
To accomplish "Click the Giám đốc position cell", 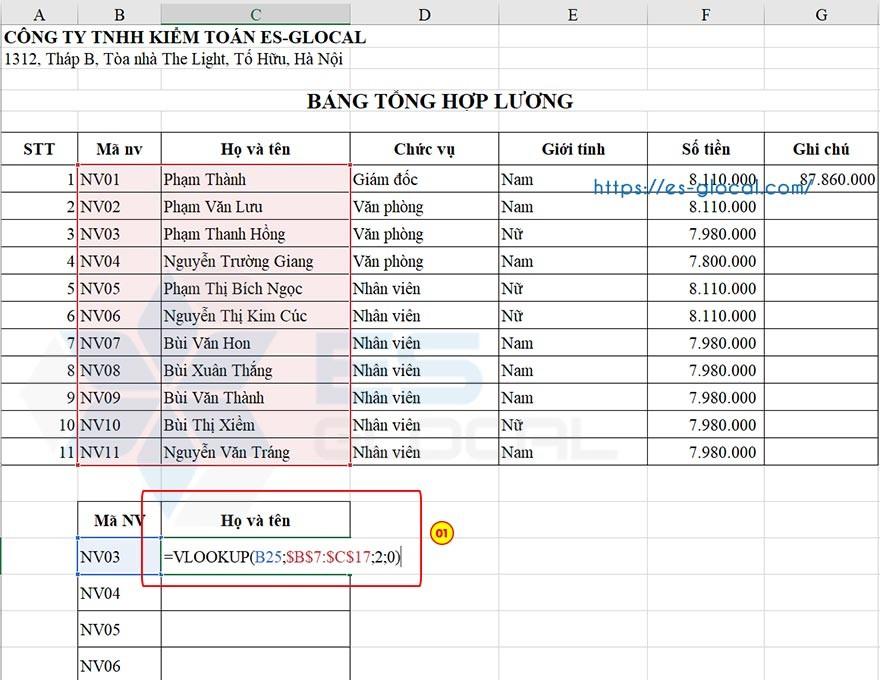I will (424, 179).
